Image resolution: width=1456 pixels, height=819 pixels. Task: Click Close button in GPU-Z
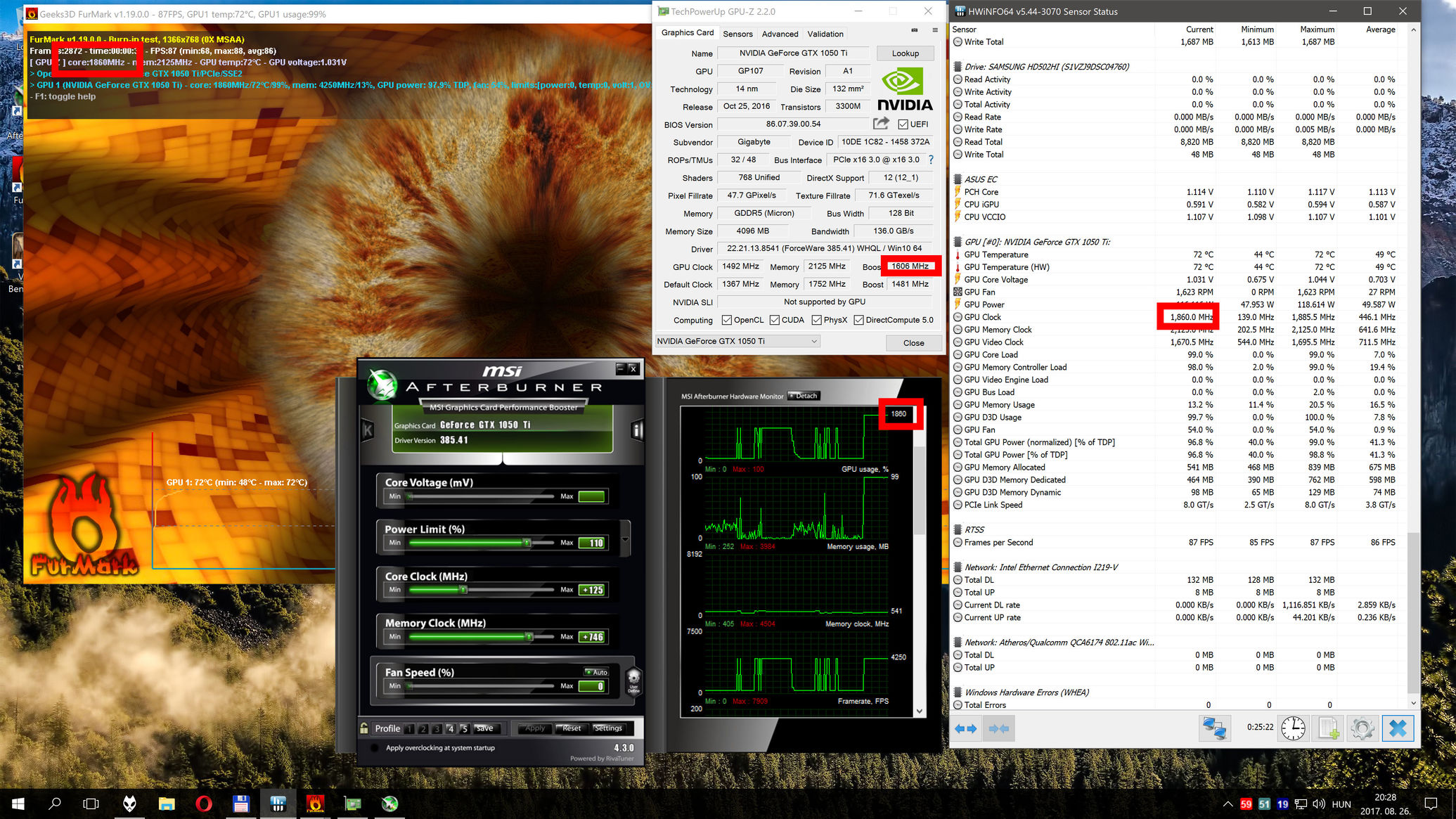click(x=913, y=342)
